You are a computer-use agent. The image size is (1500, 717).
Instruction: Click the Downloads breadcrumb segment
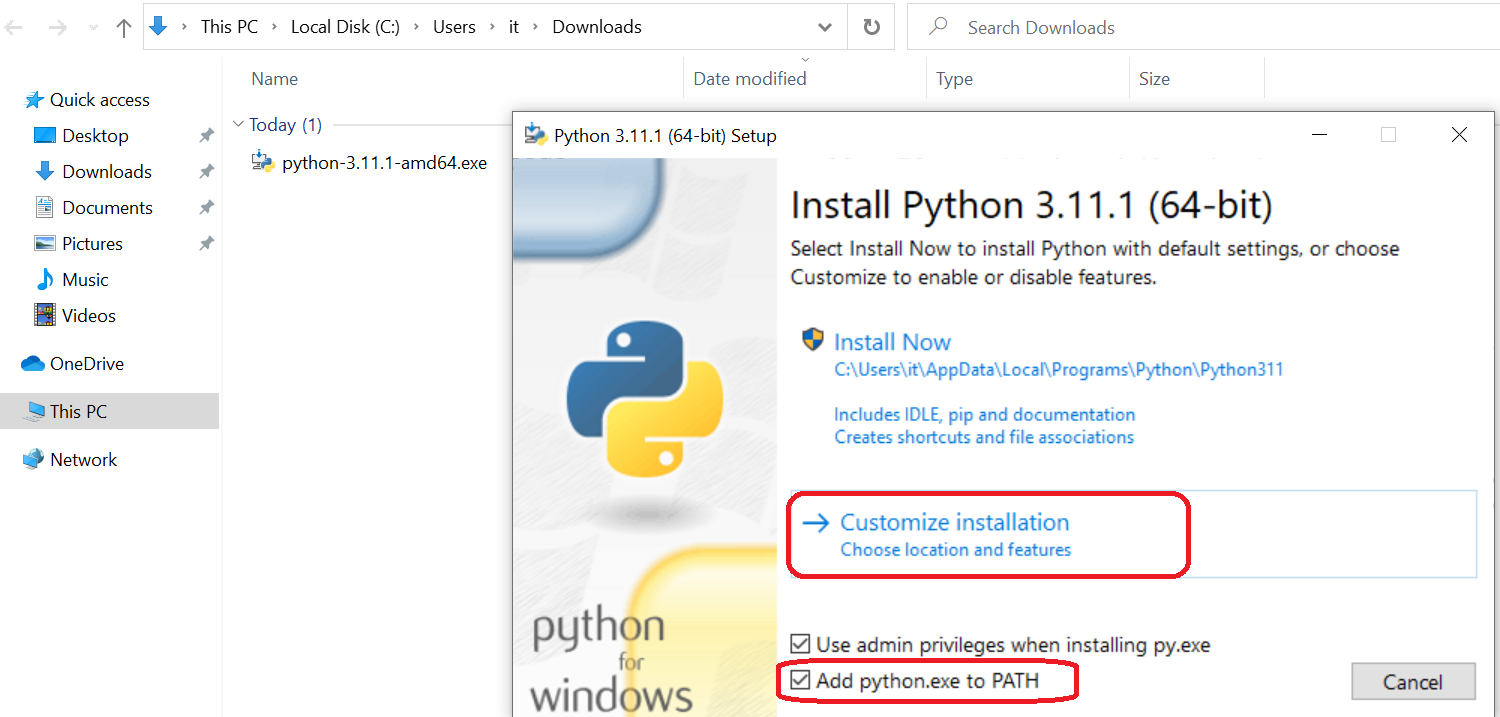tap(597, 27)
